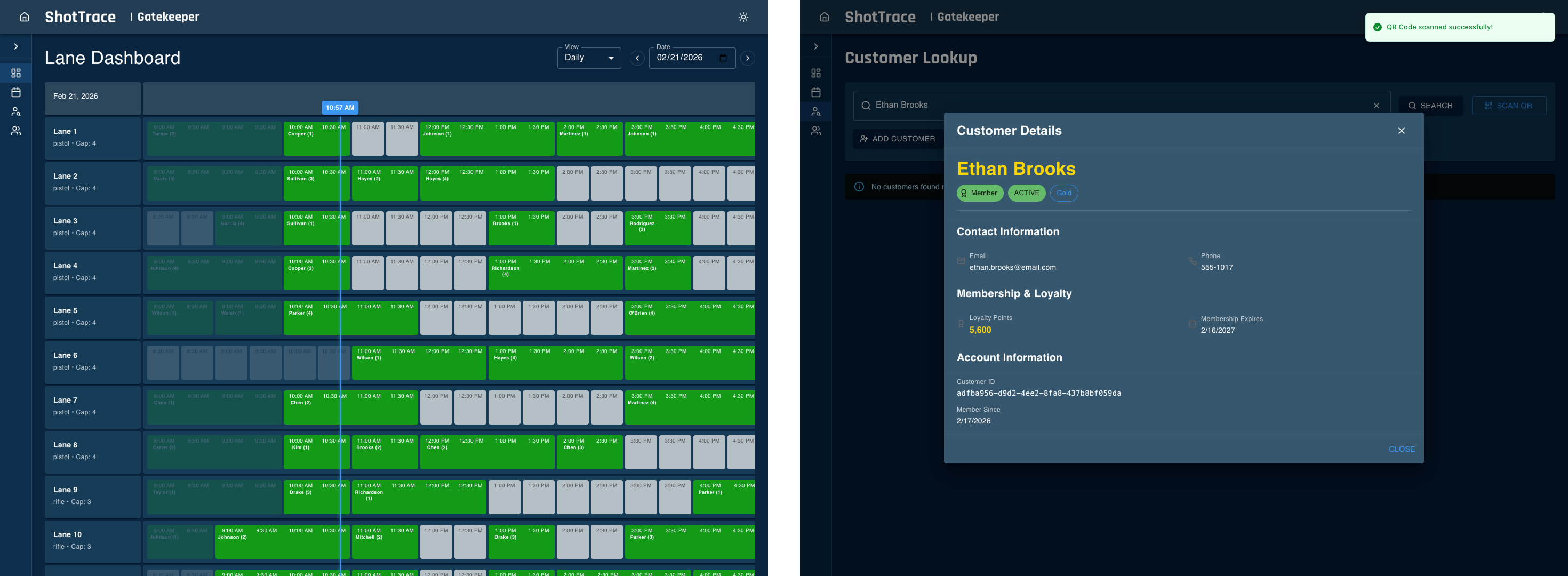
Task: Open calendar icon in right window sidebar
Action: coord(815,93)
